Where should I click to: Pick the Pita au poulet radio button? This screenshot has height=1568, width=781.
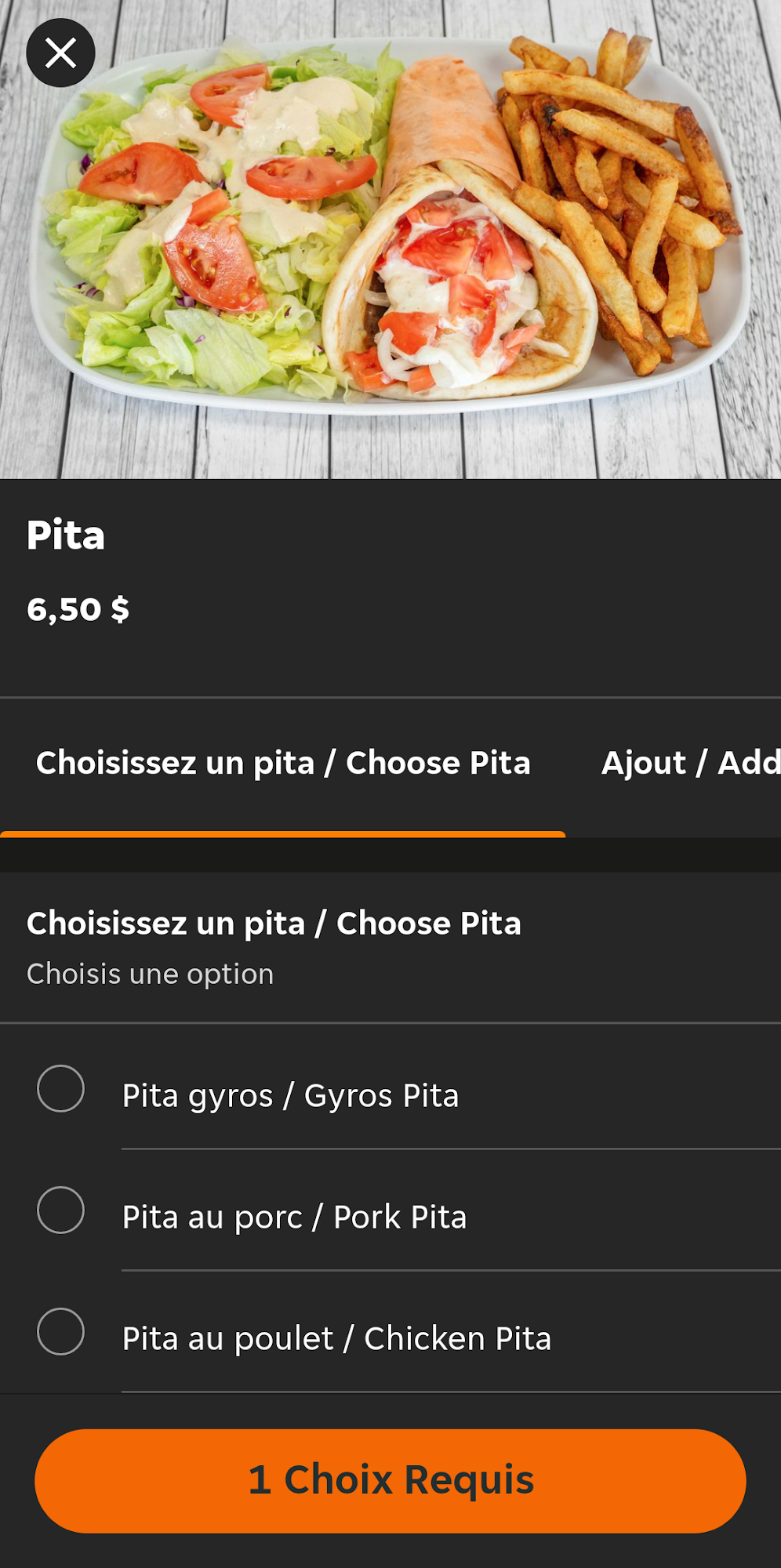[x=60, y=1331]
